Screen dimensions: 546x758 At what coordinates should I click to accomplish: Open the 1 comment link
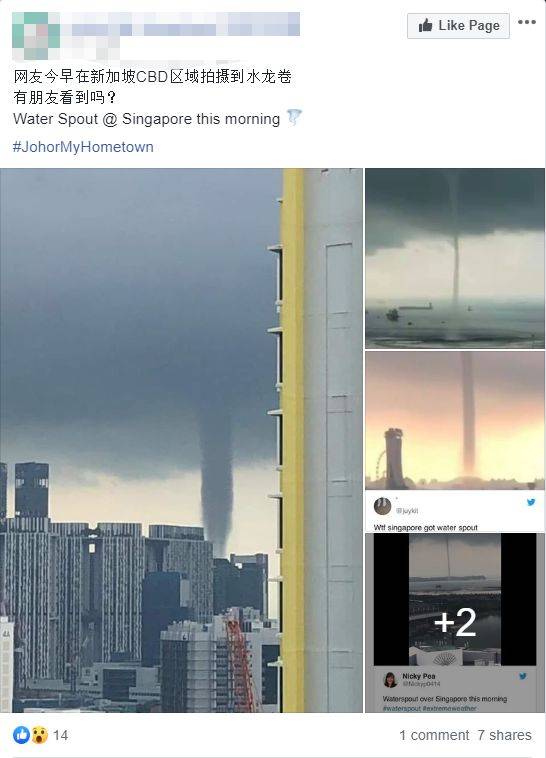(434, 735)
